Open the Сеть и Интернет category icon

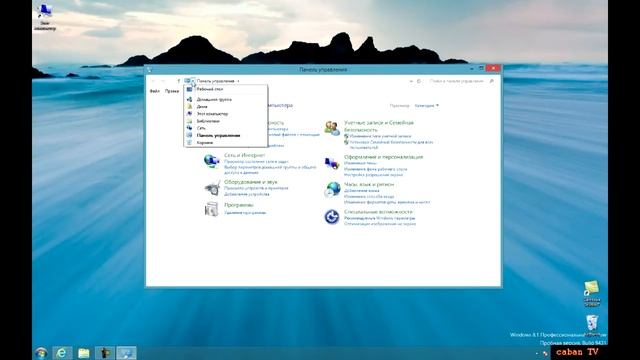coord(211,161)
